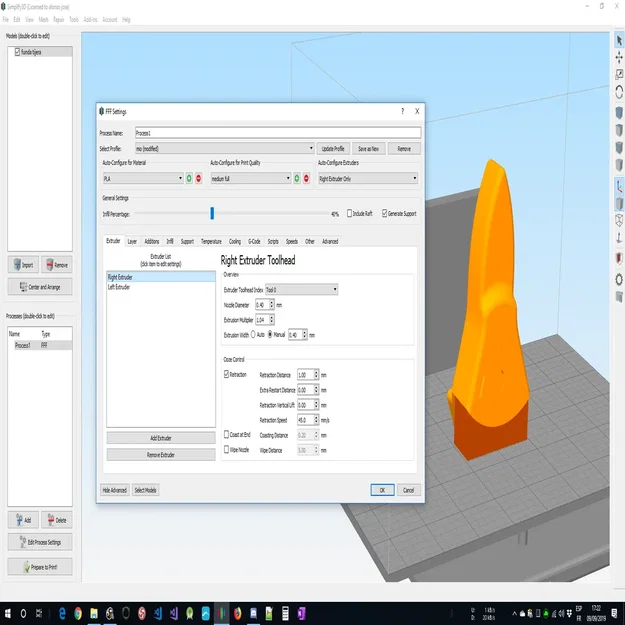Viewport: 625px width, 625px height.
Task: Open the Extruder Toolhead Index dropdown
Action: point(301,289)
